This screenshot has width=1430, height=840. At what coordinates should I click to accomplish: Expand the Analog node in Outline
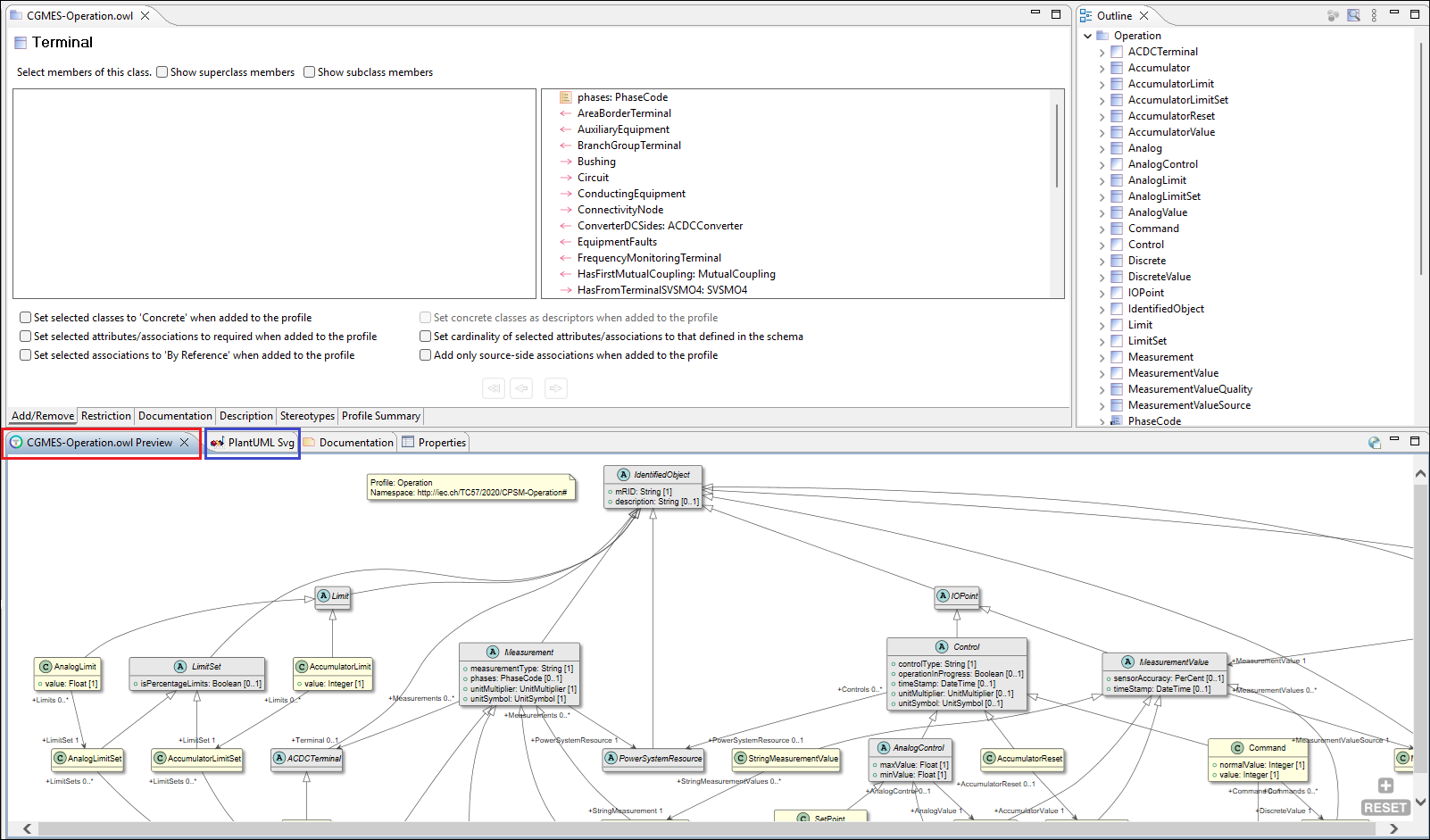tap(1102, 149)
